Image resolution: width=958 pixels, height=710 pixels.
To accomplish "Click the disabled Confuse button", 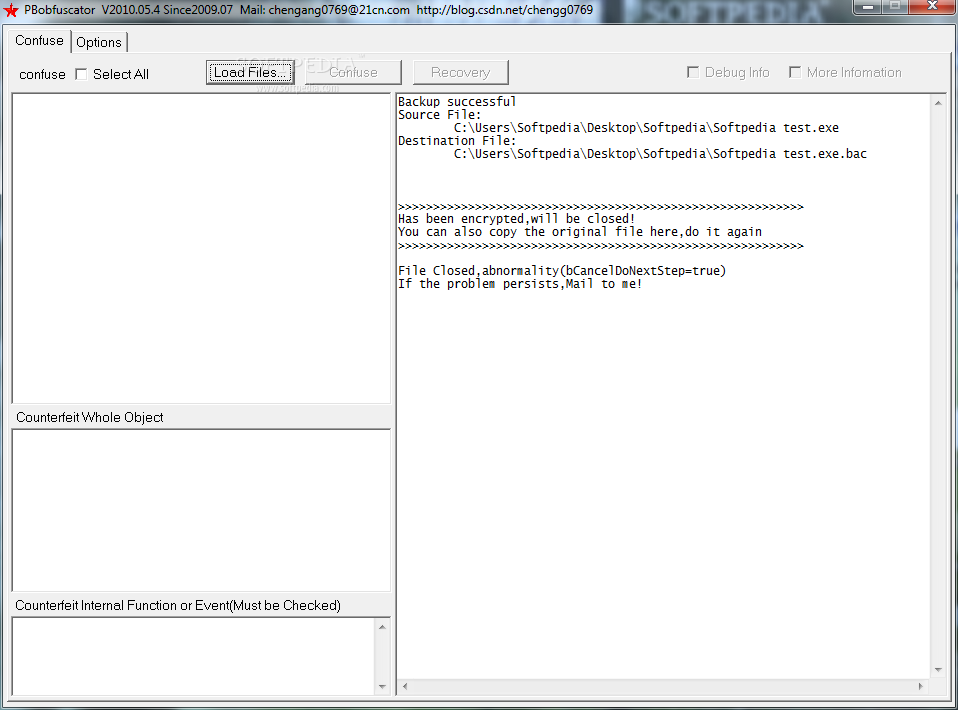I will (x=353, y=72).
